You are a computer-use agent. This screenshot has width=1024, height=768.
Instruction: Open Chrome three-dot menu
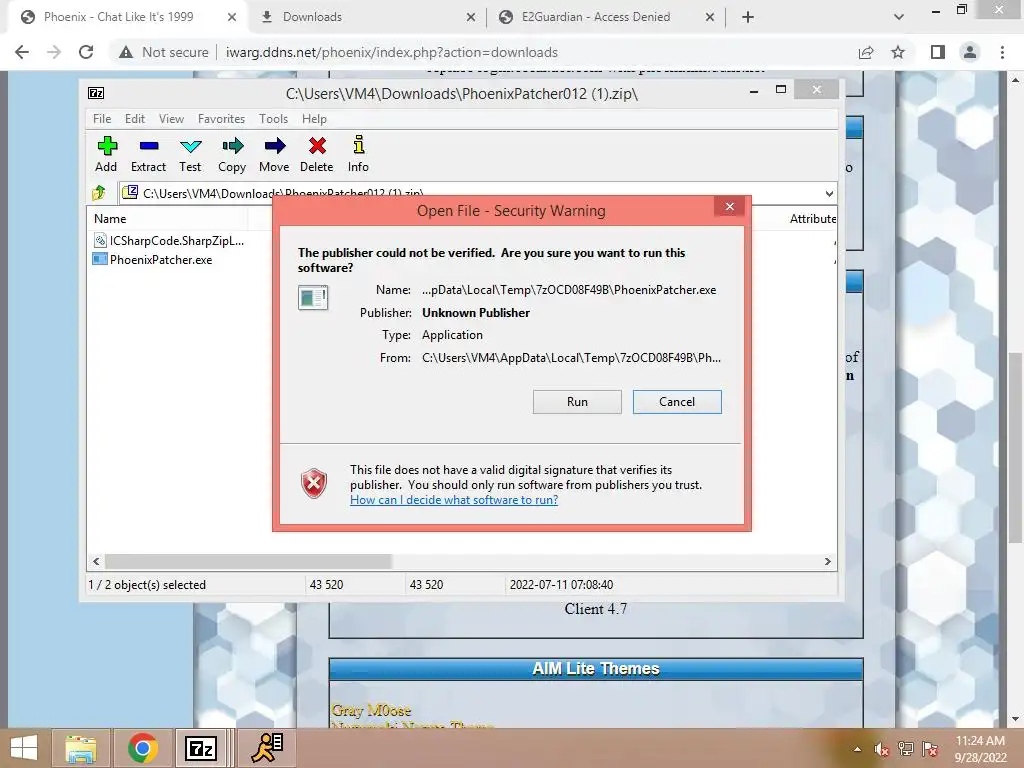(x=1002, y=52)
